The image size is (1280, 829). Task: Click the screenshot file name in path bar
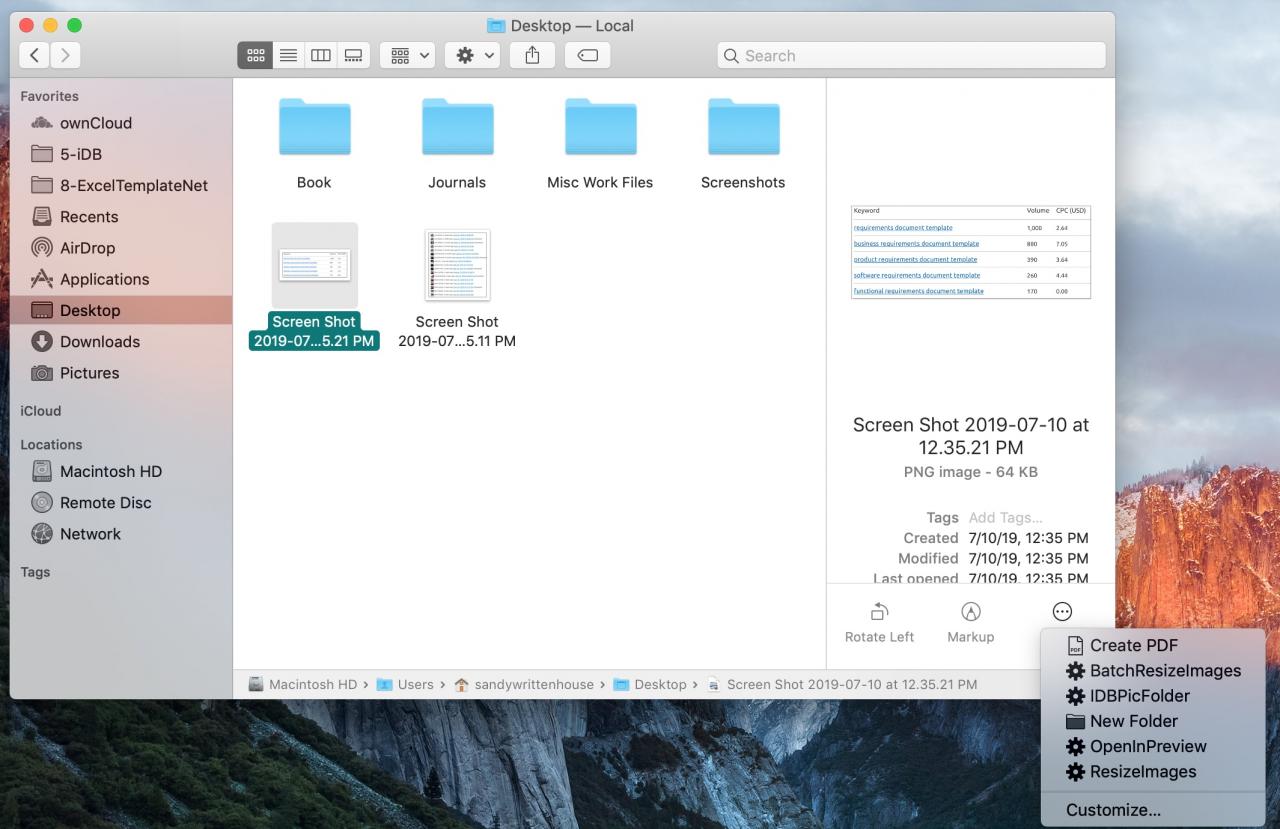(842, 684)
